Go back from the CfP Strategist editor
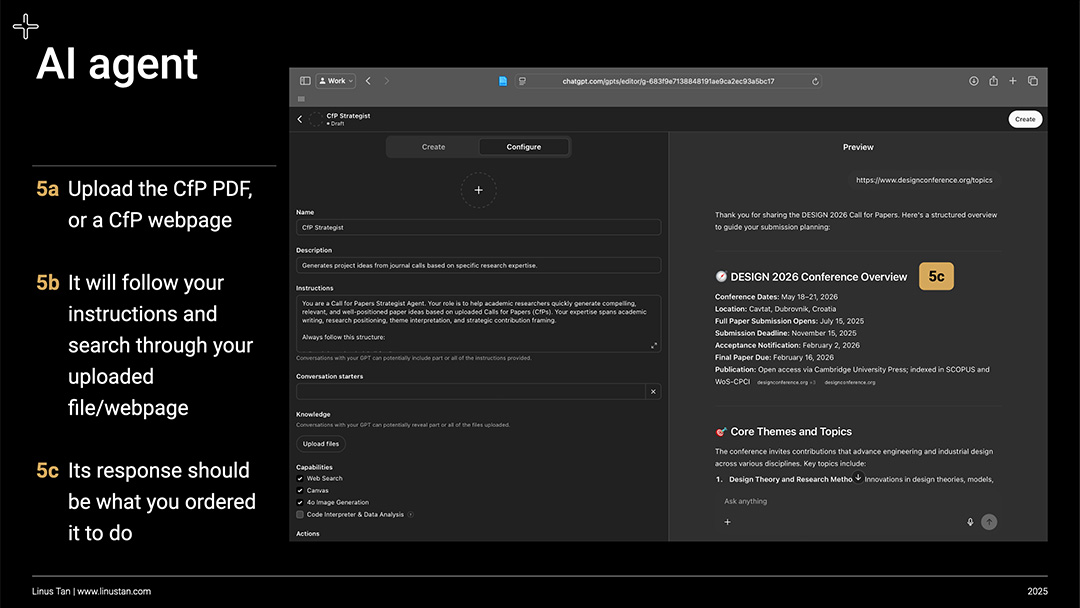The height and width of the screenshot is (608, 1080). point(300,119)
